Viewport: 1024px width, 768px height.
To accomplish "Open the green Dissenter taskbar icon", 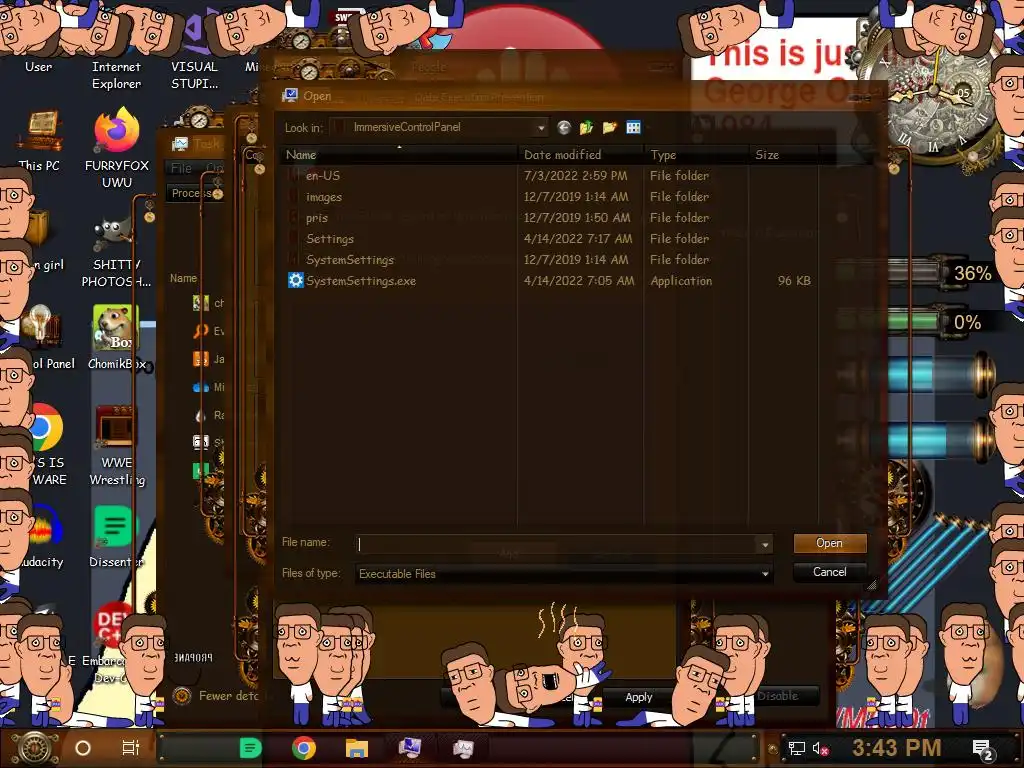I will 250,748.
